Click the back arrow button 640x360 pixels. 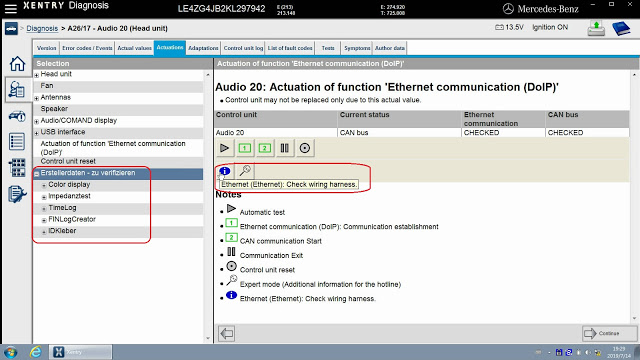pos(227,333)
